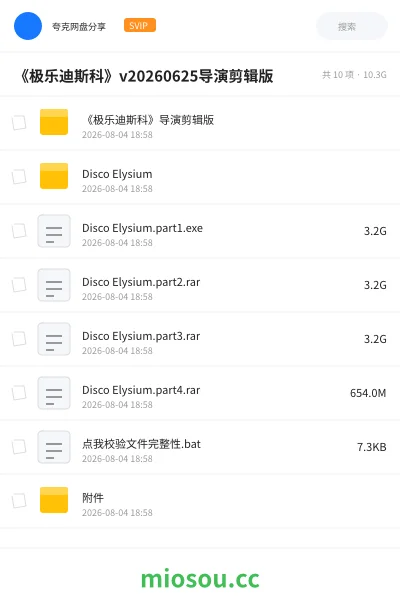
Task: Open the Disco Elysium.part3.rar file name
Action: tap(141, 336)
